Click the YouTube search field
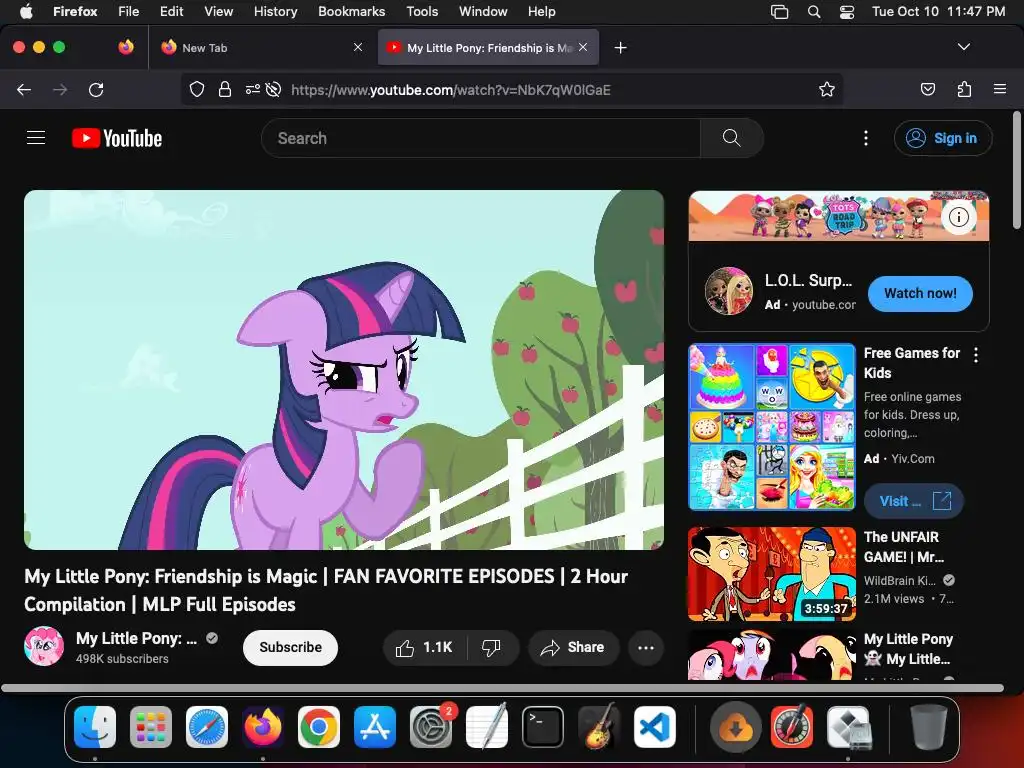The width and height of the screenshot is (1024, 768). click(x=481, y=138)
